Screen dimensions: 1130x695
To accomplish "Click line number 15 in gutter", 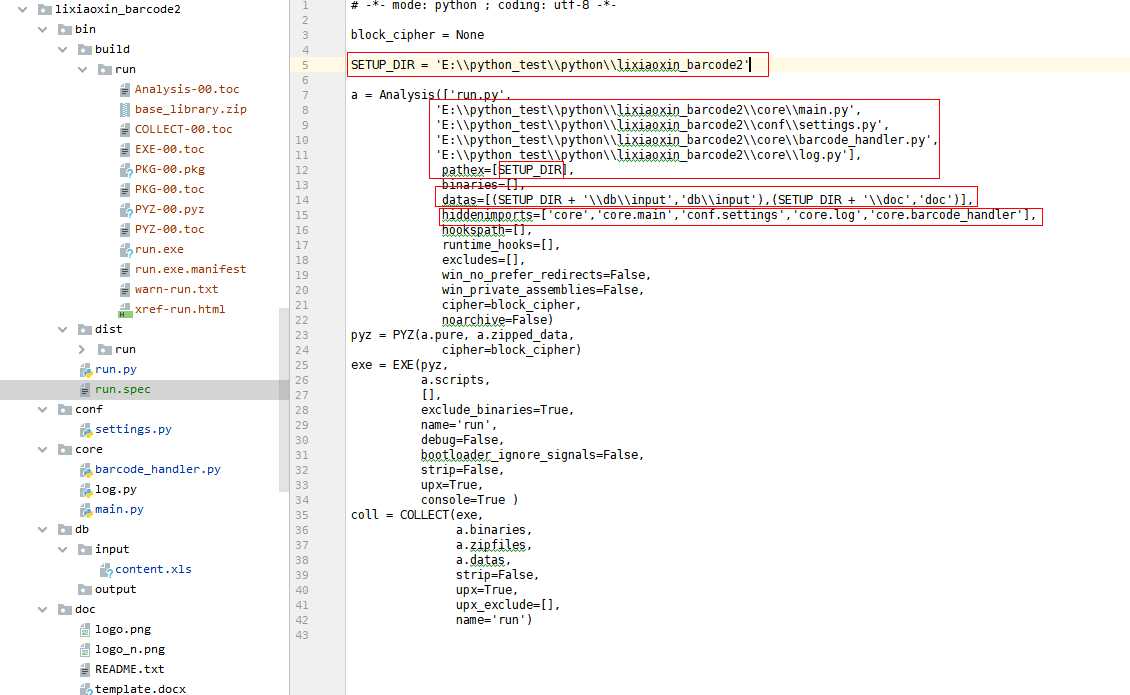I will 302,215.
